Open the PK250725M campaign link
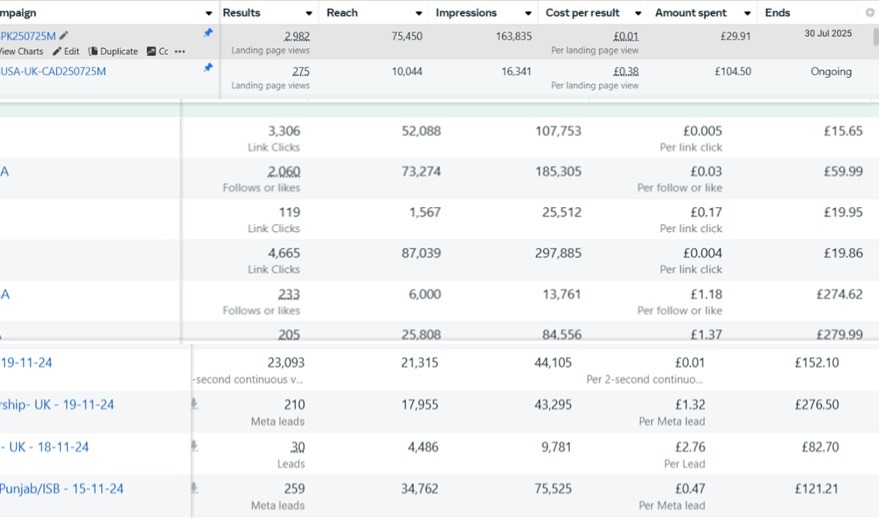 [28, 36]
